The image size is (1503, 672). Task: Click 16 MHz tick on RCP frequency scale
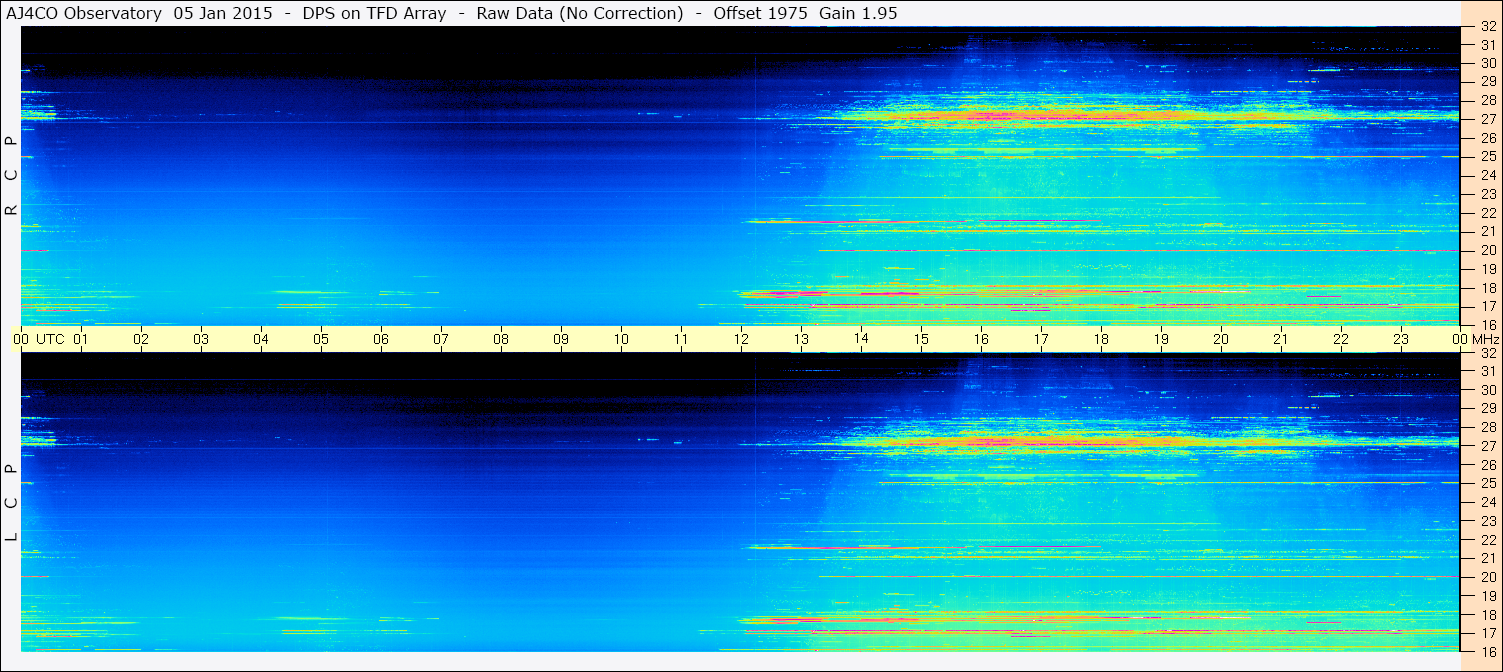pyautogui.click(x=1487, y=325)
